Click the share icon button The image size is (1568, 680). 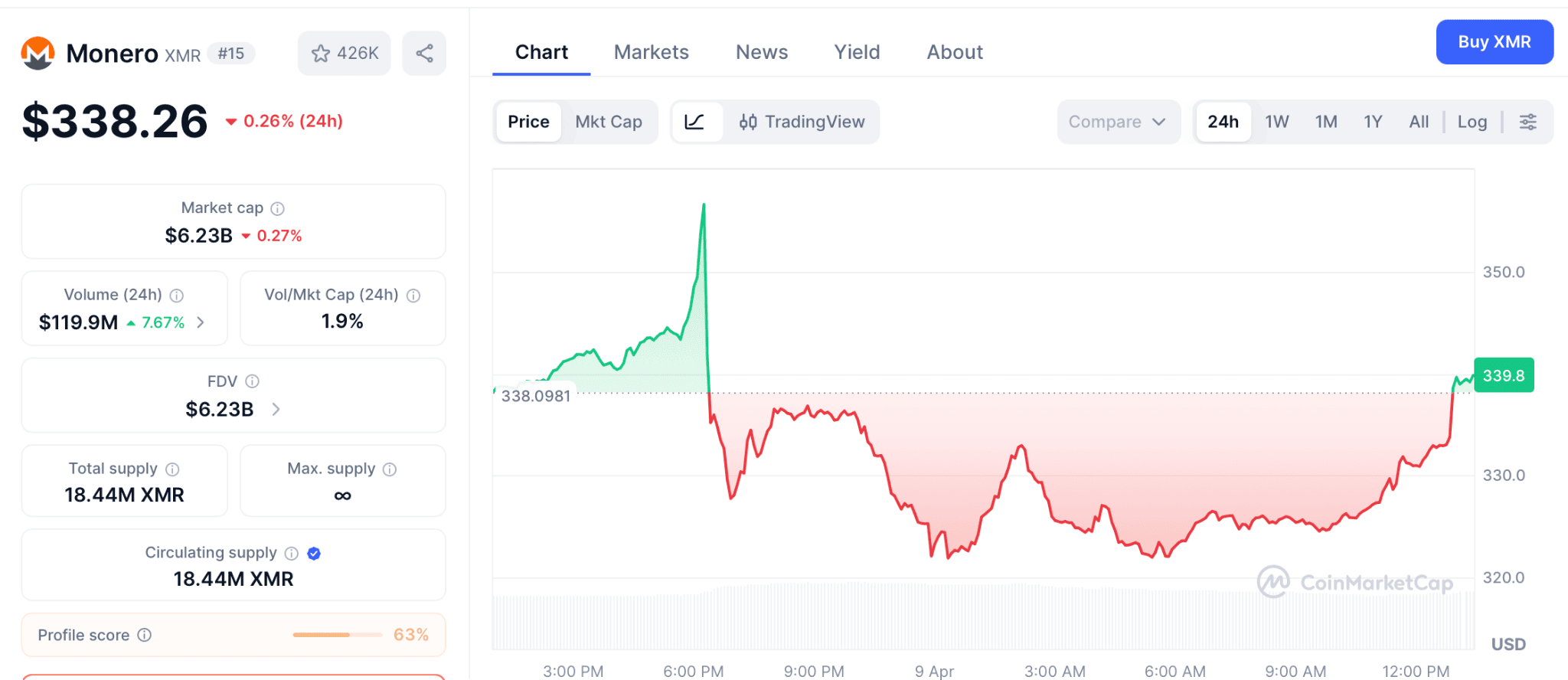click(424, 53)
